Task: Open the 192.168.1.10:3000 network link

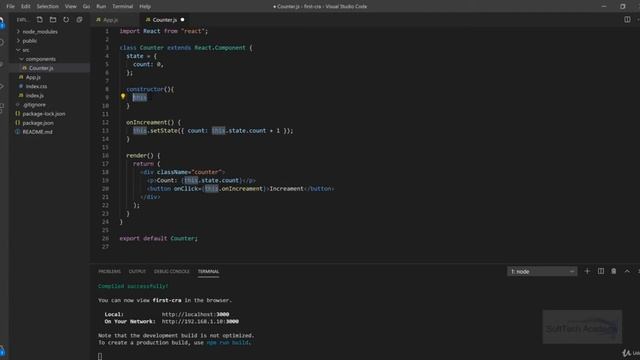Action: click(200, 322)
